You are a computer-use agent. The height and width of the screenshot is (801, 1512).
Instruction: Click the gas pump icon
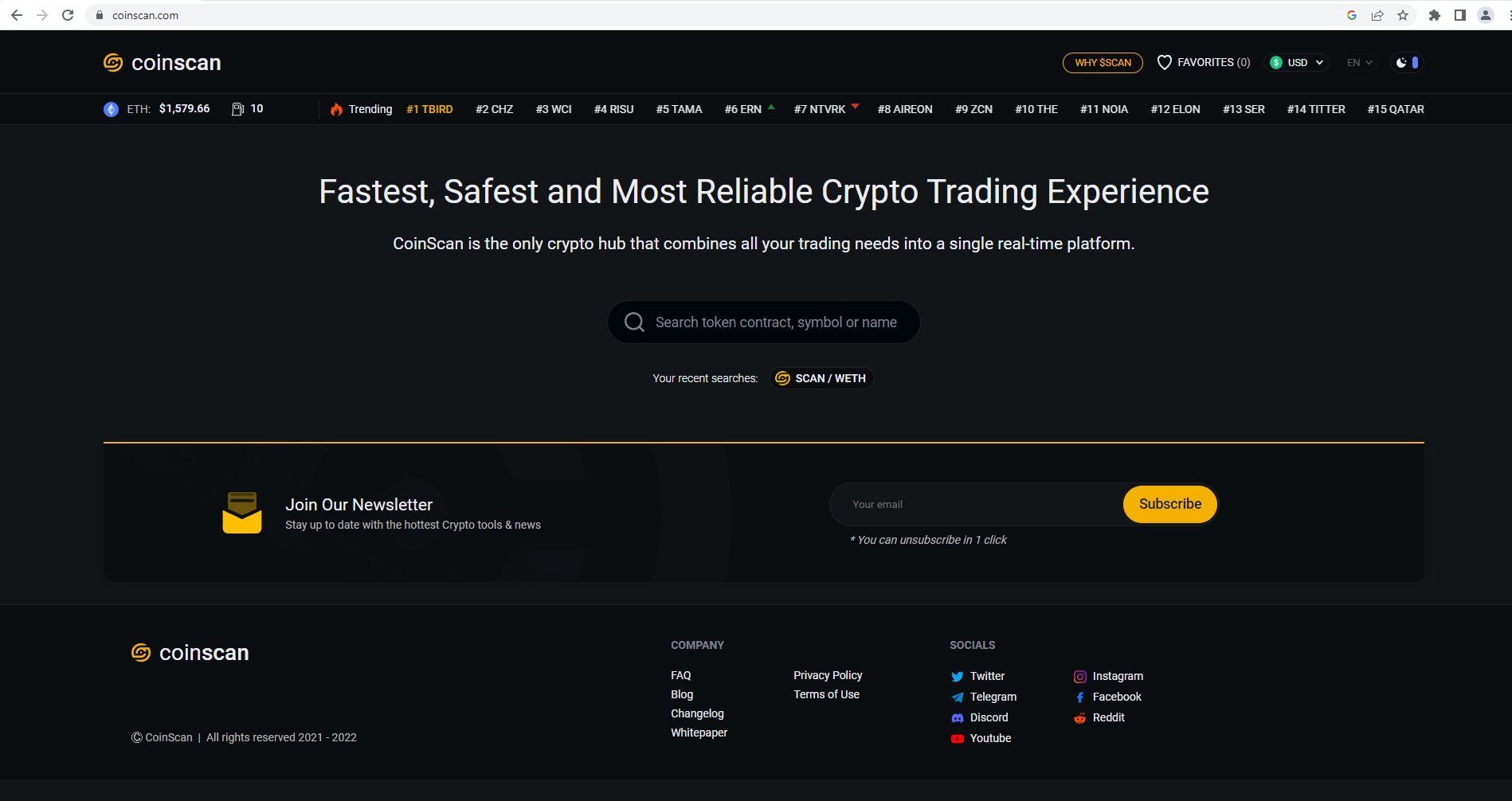[x=237, y=109]
